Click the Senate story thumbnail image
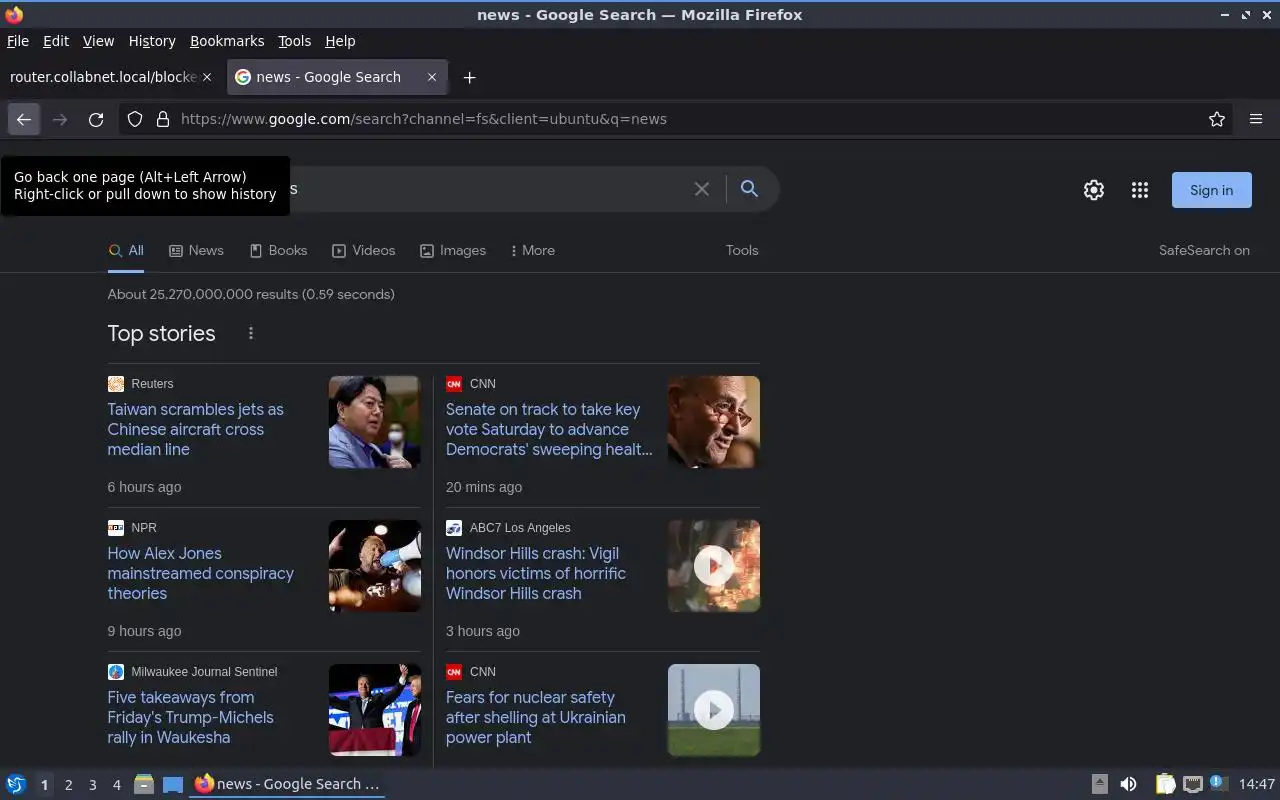 click(714, 422)
